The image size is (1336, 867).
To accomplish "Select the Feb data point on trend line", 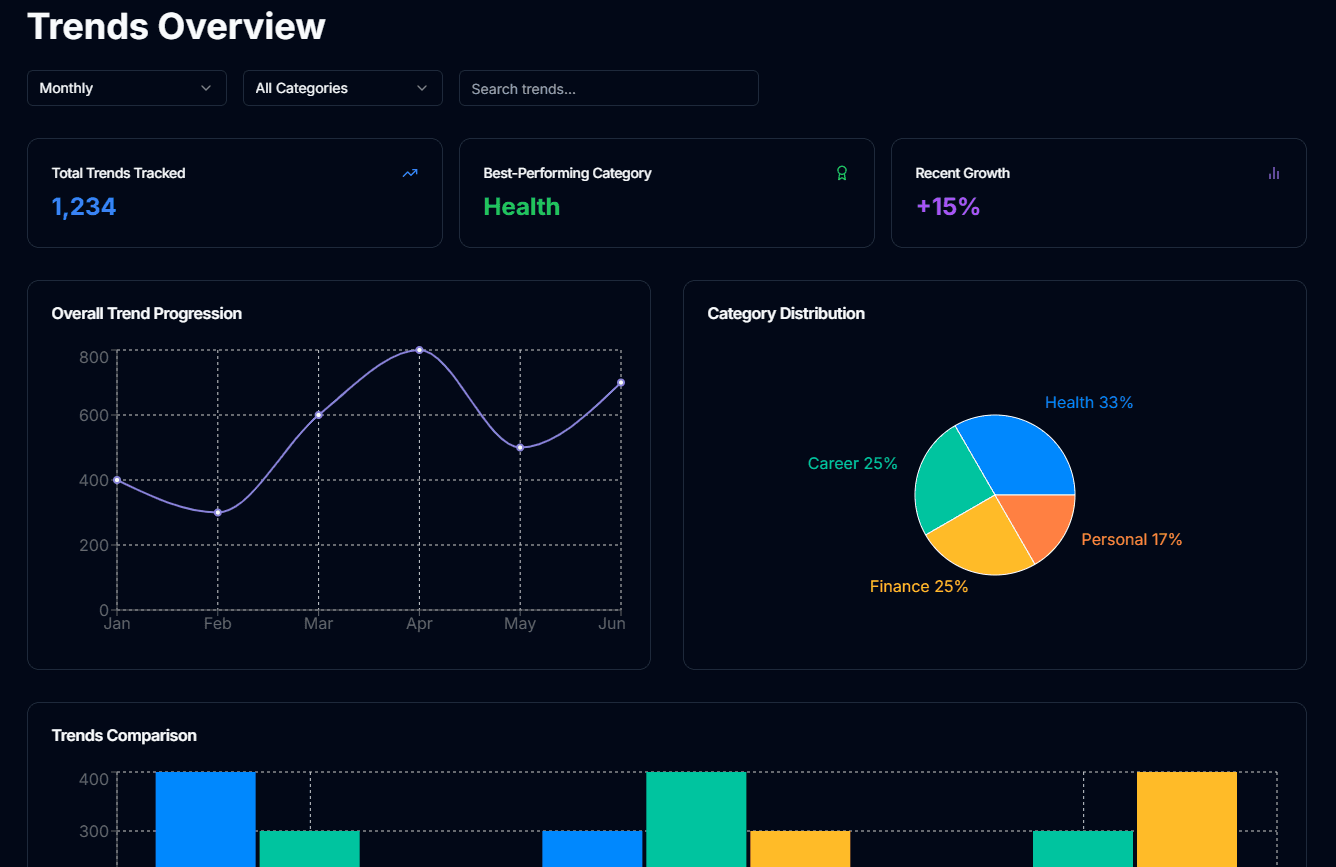I will click(218, 512).
